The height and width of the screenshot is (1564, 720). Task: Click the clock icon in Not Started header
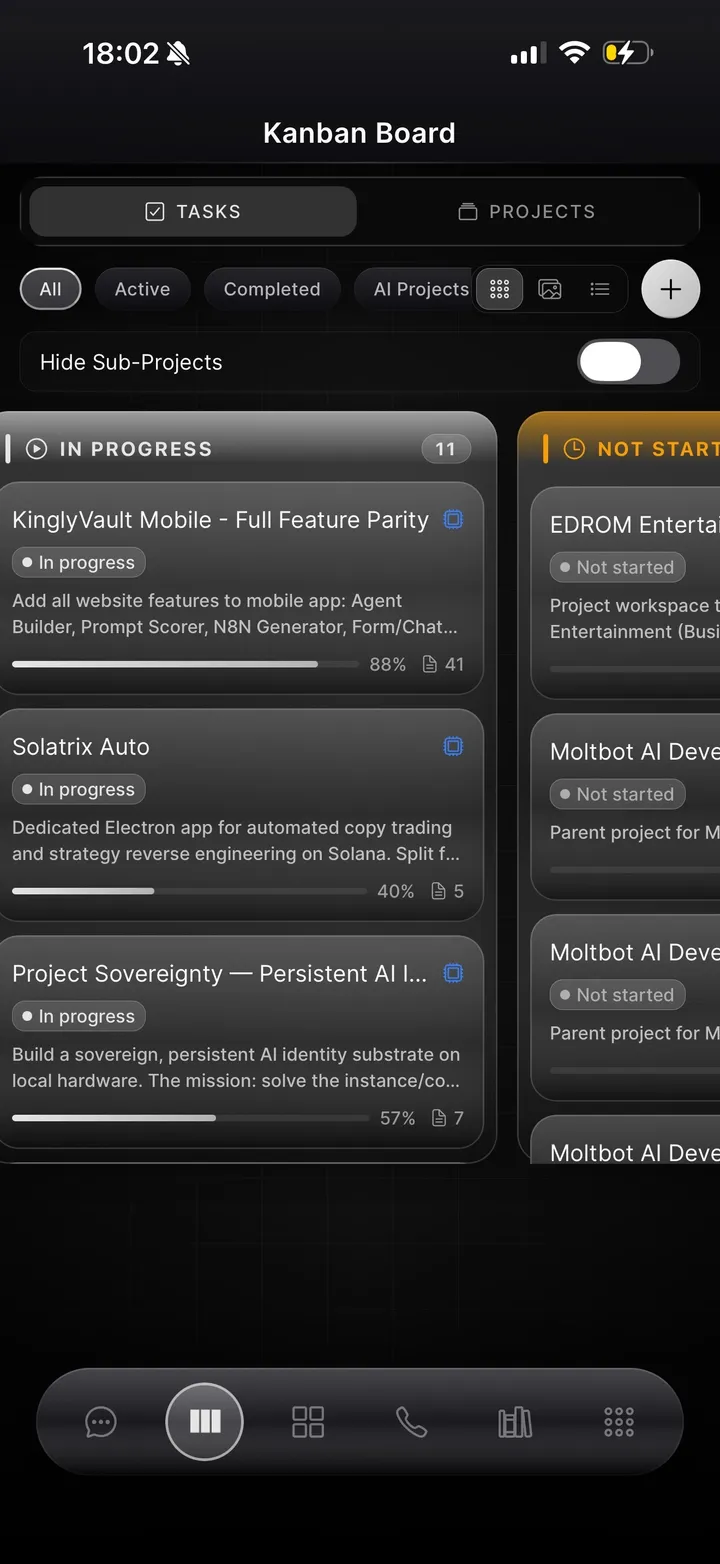point(574,449)
